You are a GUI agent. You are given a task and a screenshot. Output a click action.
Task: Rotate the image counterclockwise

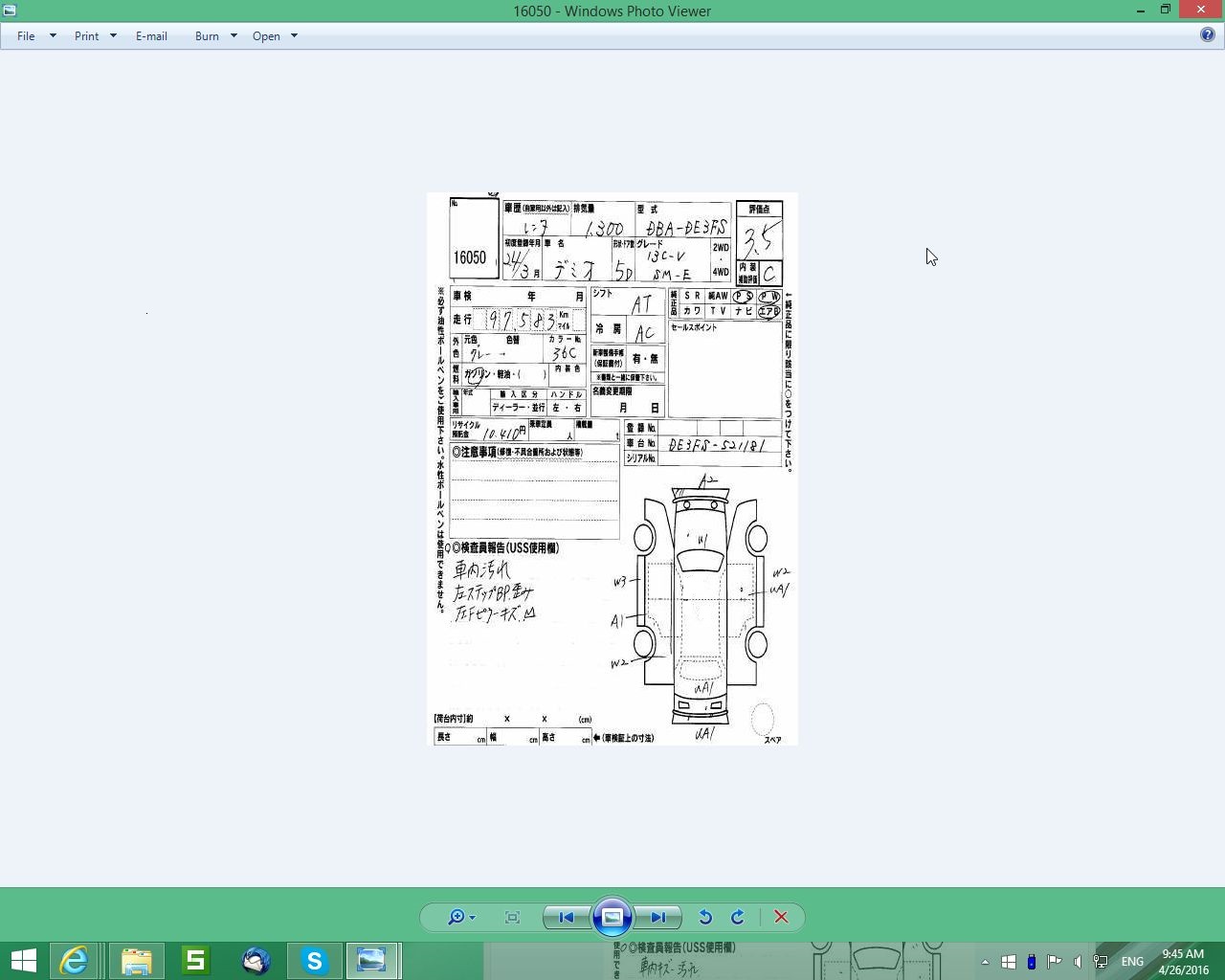(x=705, y=917)
